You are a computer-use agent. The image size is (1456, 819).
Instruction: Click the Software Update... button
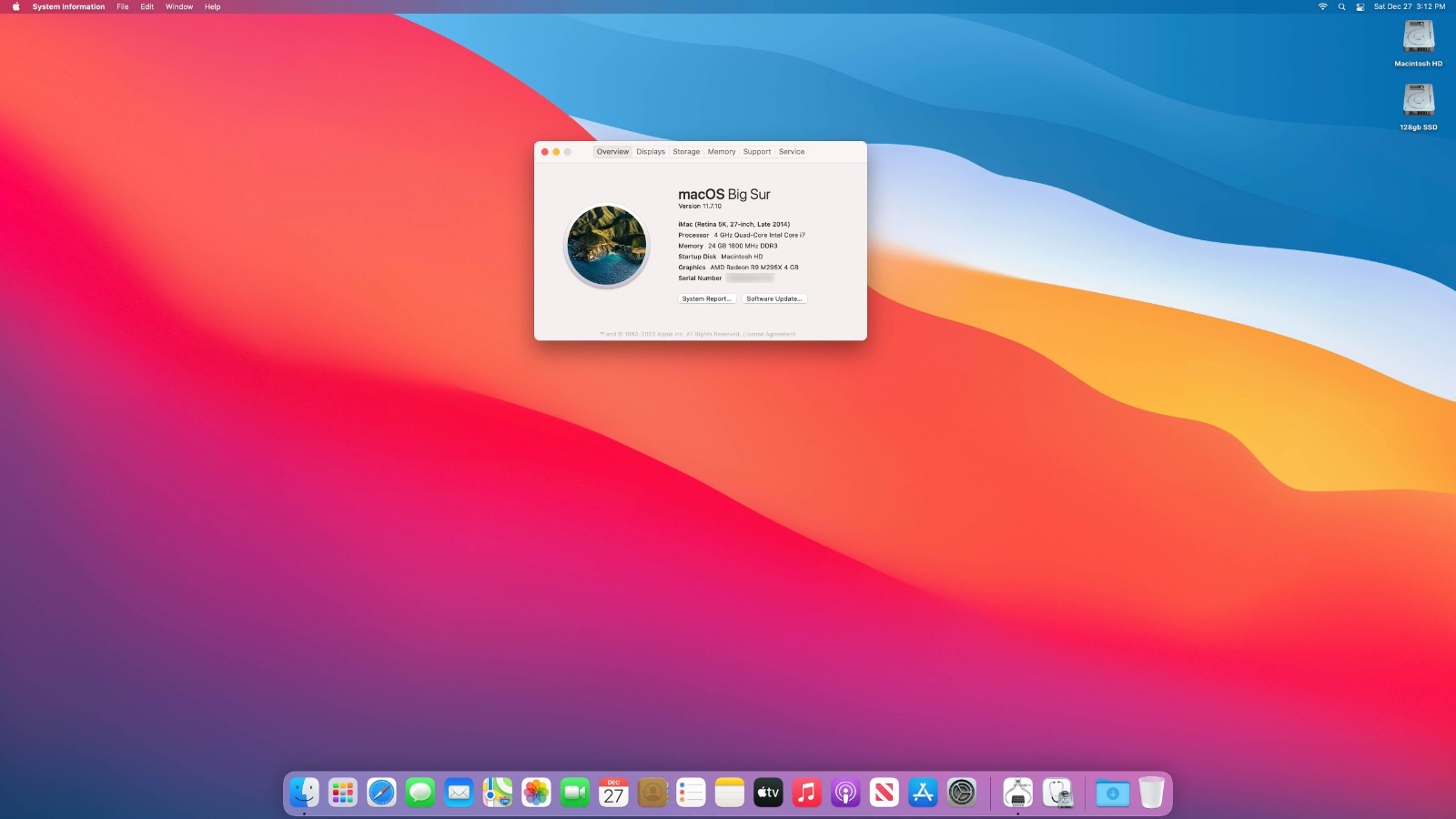coord(773,298)
